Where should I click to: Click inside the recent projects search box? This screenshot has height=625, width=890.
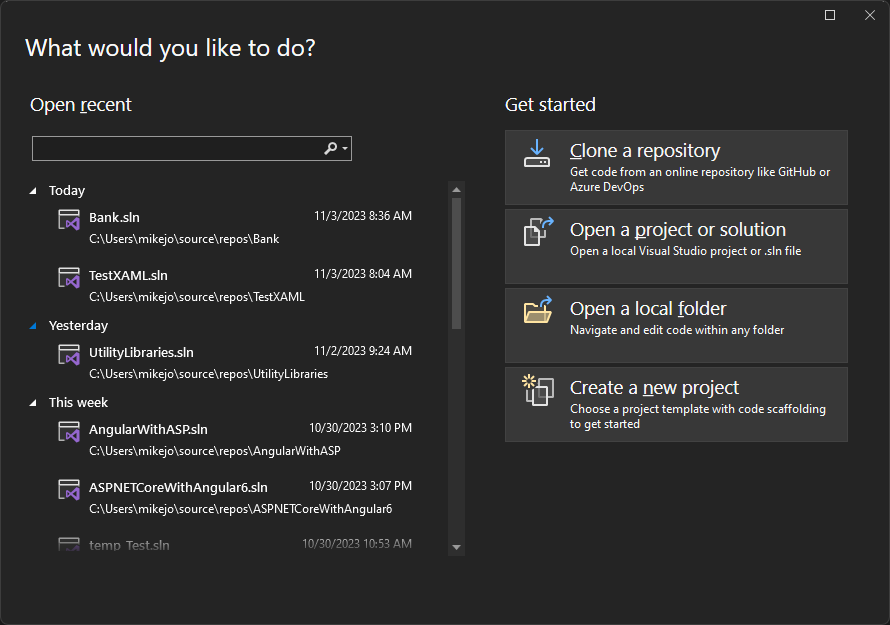click(x=170, y=147)
